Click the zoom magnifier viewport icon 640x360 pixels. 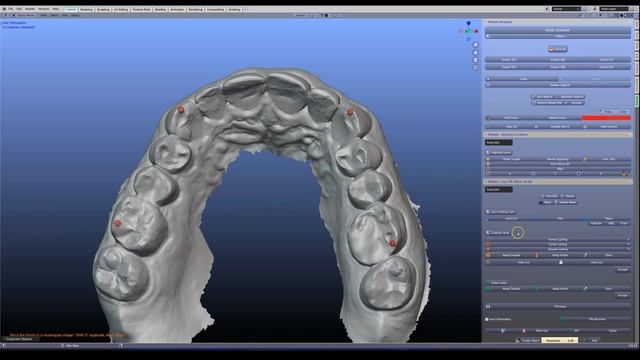tap(476, 44)
